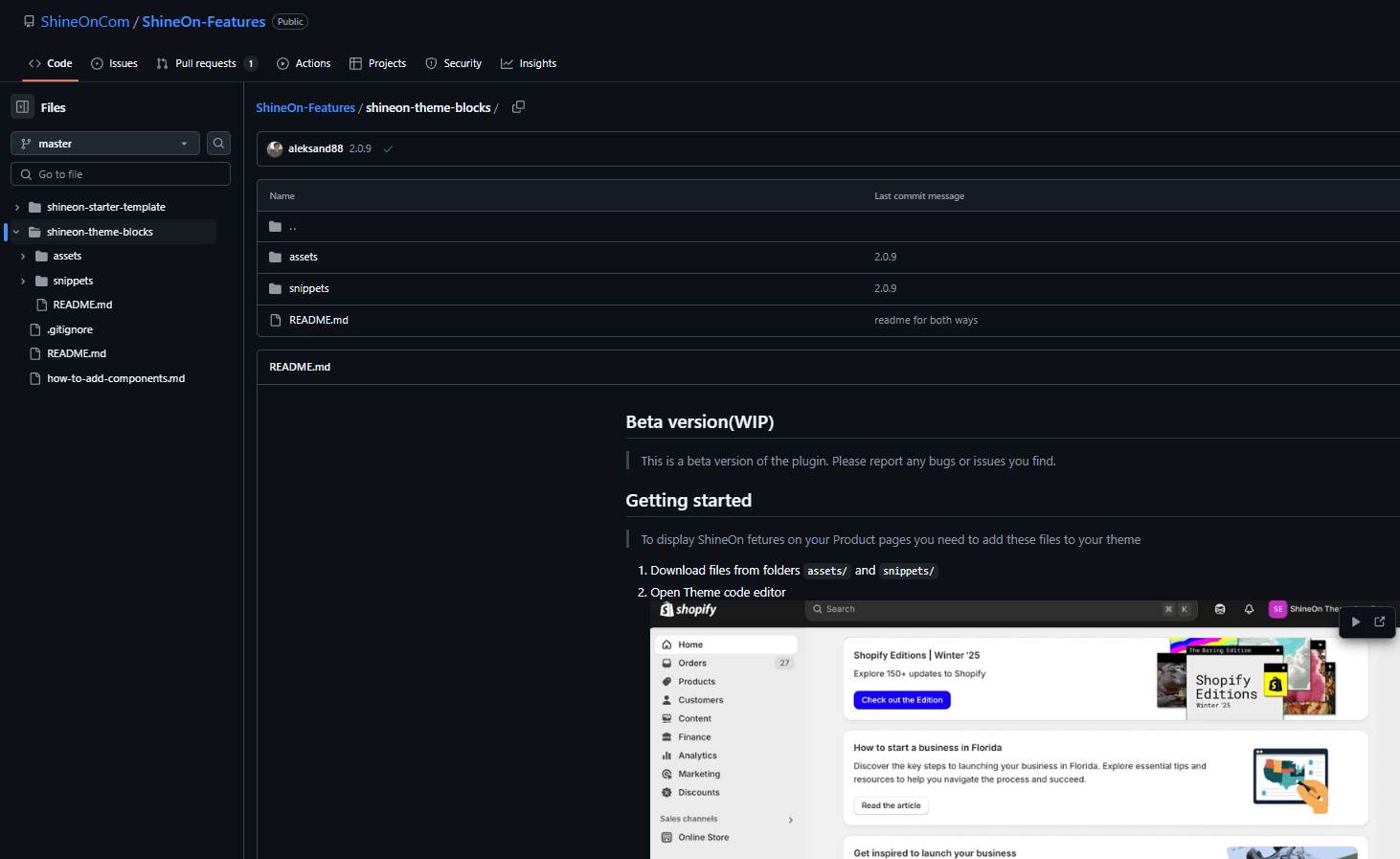Click the assets/ inline code text
Screen dimensions: 1400x859
tap(827, 571)
